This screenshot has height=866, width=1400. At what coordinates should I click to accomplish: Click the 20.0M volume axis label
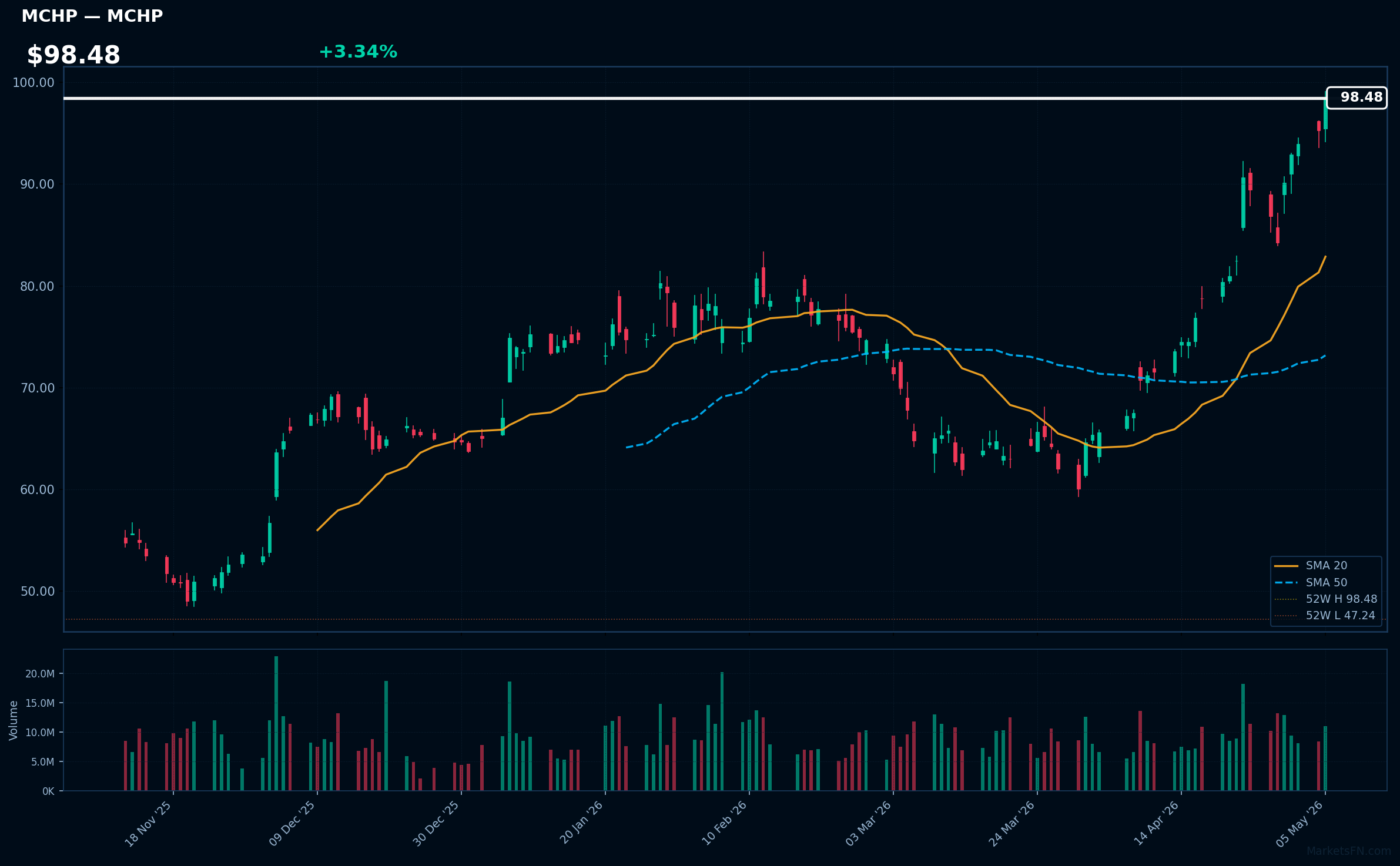click(x=40, y=674)
